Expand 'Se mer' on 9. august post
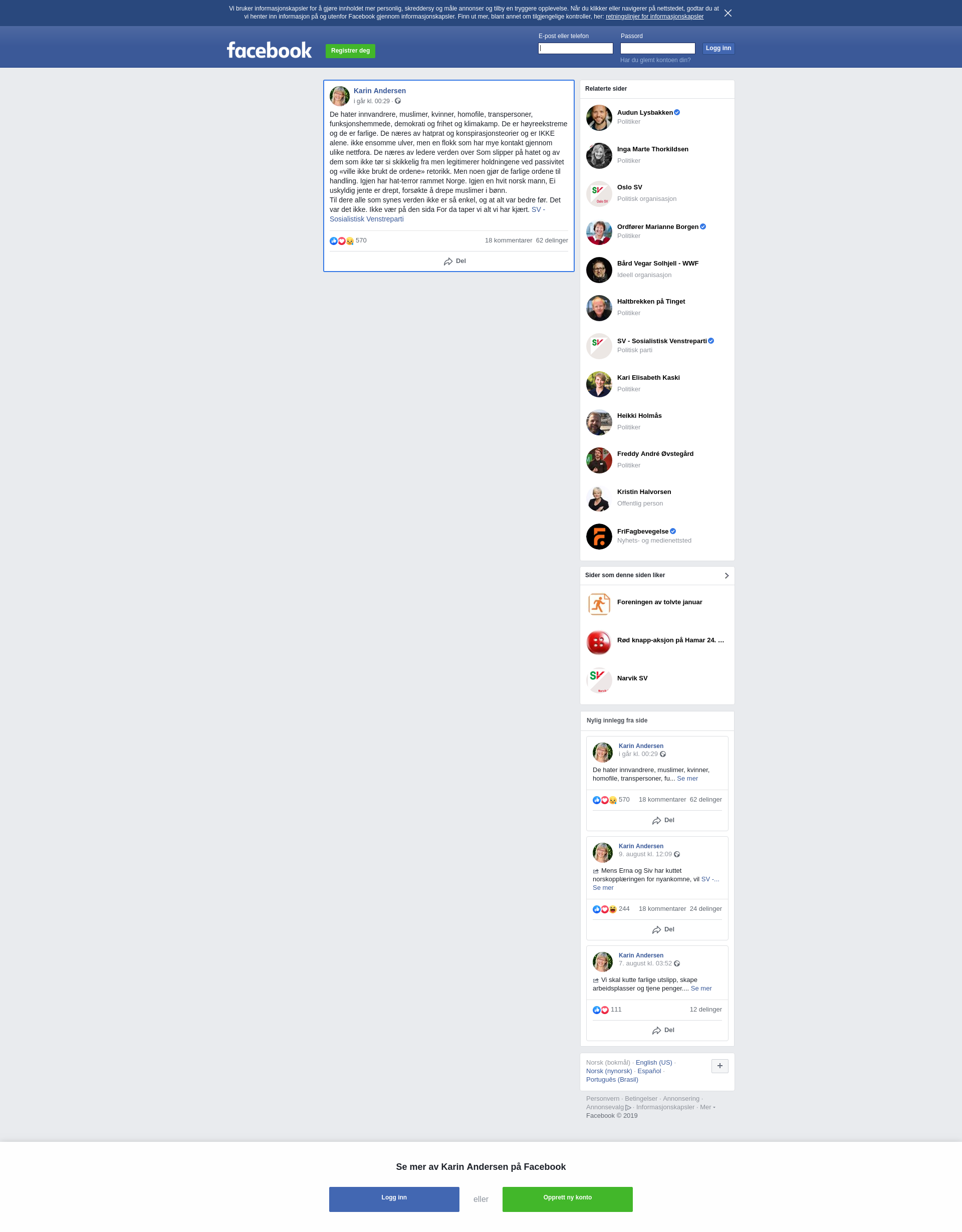 click(603, 887)
